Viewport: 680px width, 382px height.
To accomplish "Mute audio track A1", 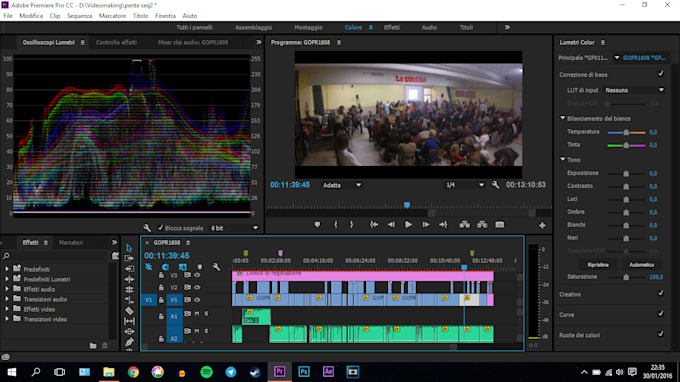I will click(x=197, y=313).
